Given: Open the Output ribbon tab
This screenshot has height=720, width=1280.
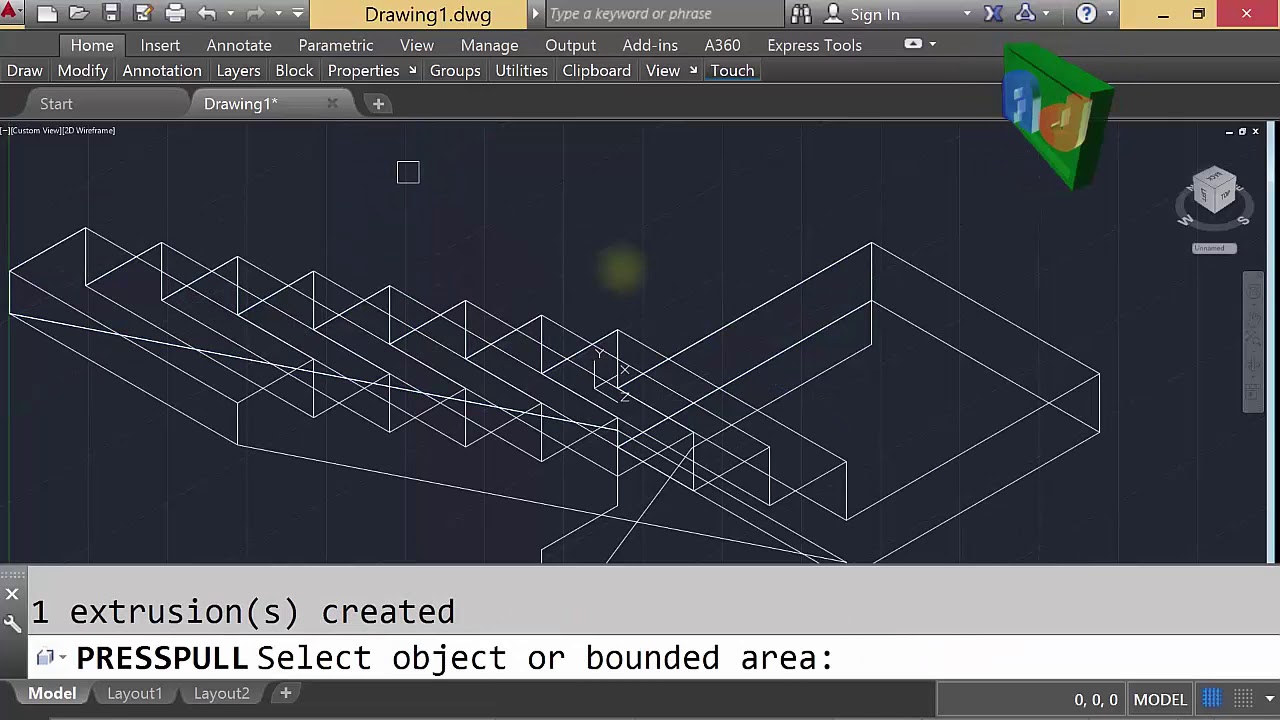Looking at the screenshot, I should pyautogui.click(x=570, y=45).
